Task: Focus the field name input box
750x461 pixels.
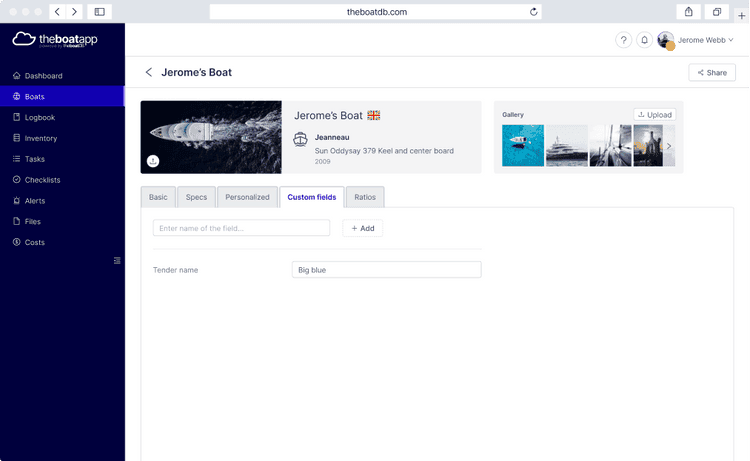Action: pyautogui.click(x=241, y=228)
